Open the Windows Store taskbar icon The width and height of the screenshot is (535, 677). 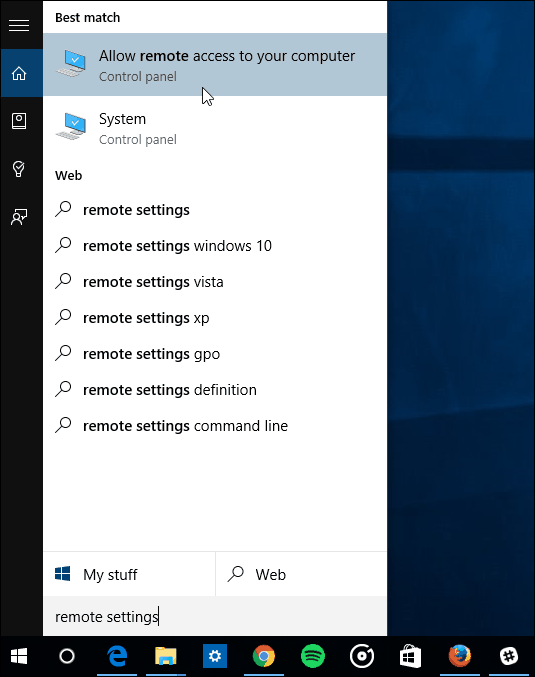tap(410, 656)
